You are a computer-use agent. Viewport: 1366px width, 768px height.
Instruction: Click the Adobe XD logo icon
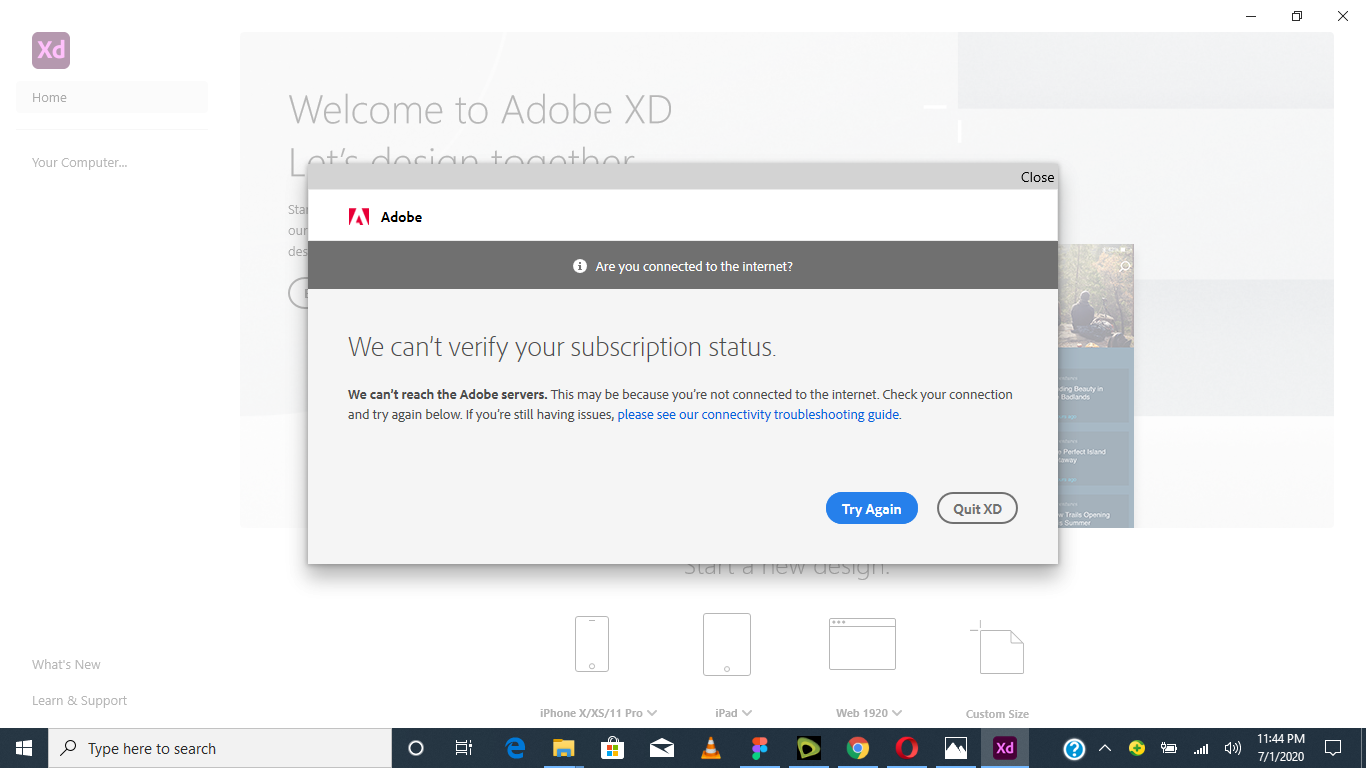tap(51, 50)
